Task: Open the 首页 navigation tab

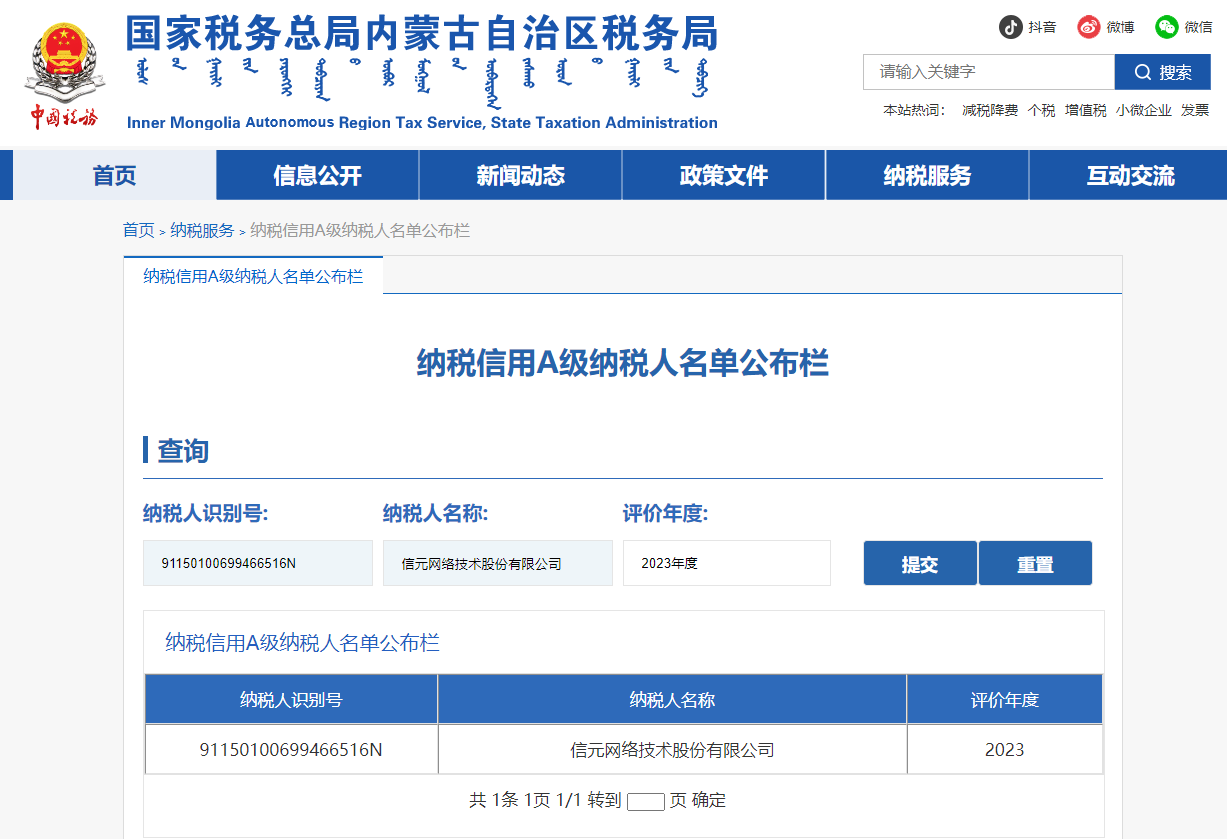Action: pos(114,176)
